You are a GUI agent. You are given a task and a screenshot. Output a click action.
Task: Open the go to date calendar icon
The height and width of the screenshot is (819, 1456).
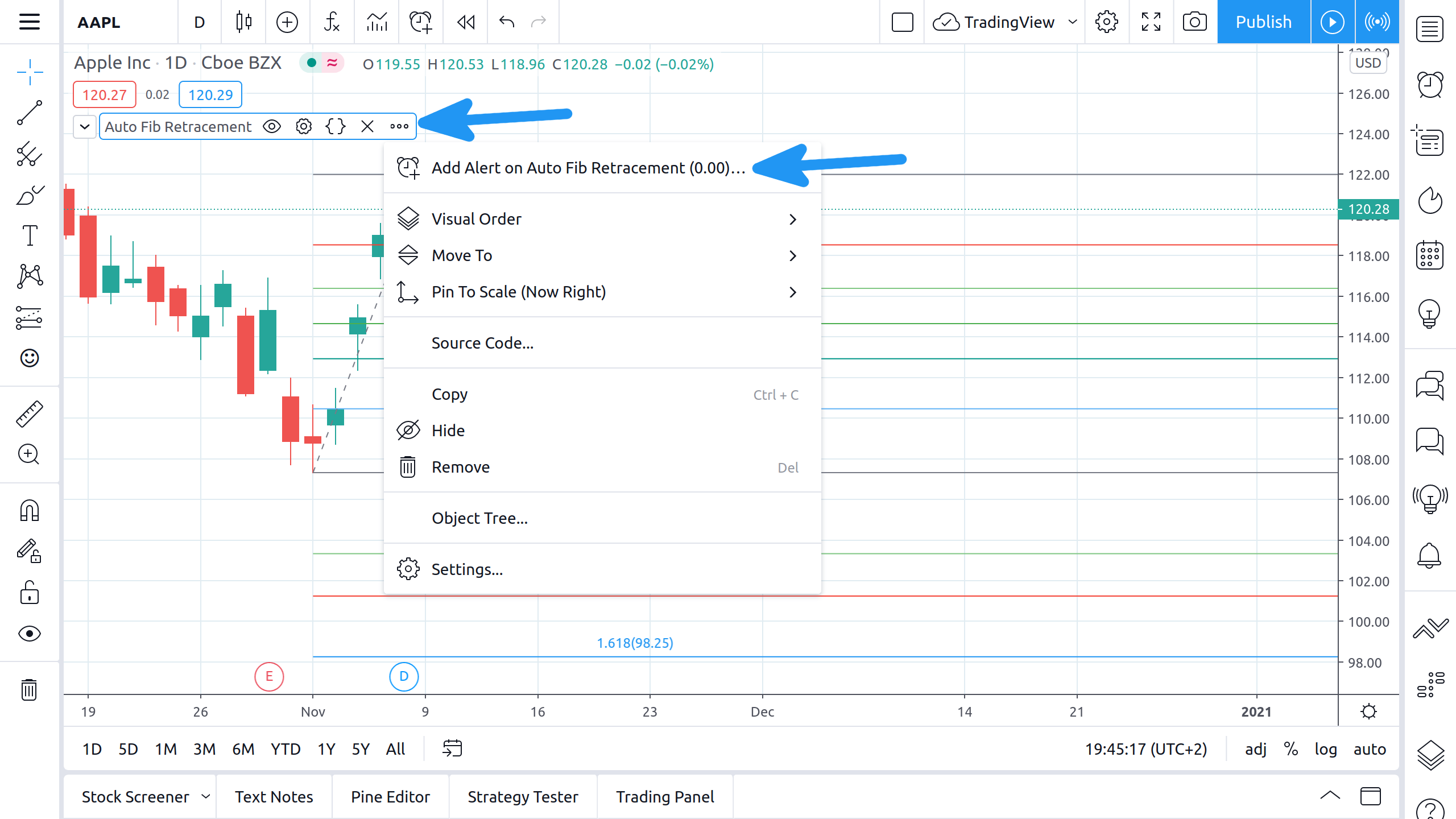pyautogui.click(x=452, y=748)
